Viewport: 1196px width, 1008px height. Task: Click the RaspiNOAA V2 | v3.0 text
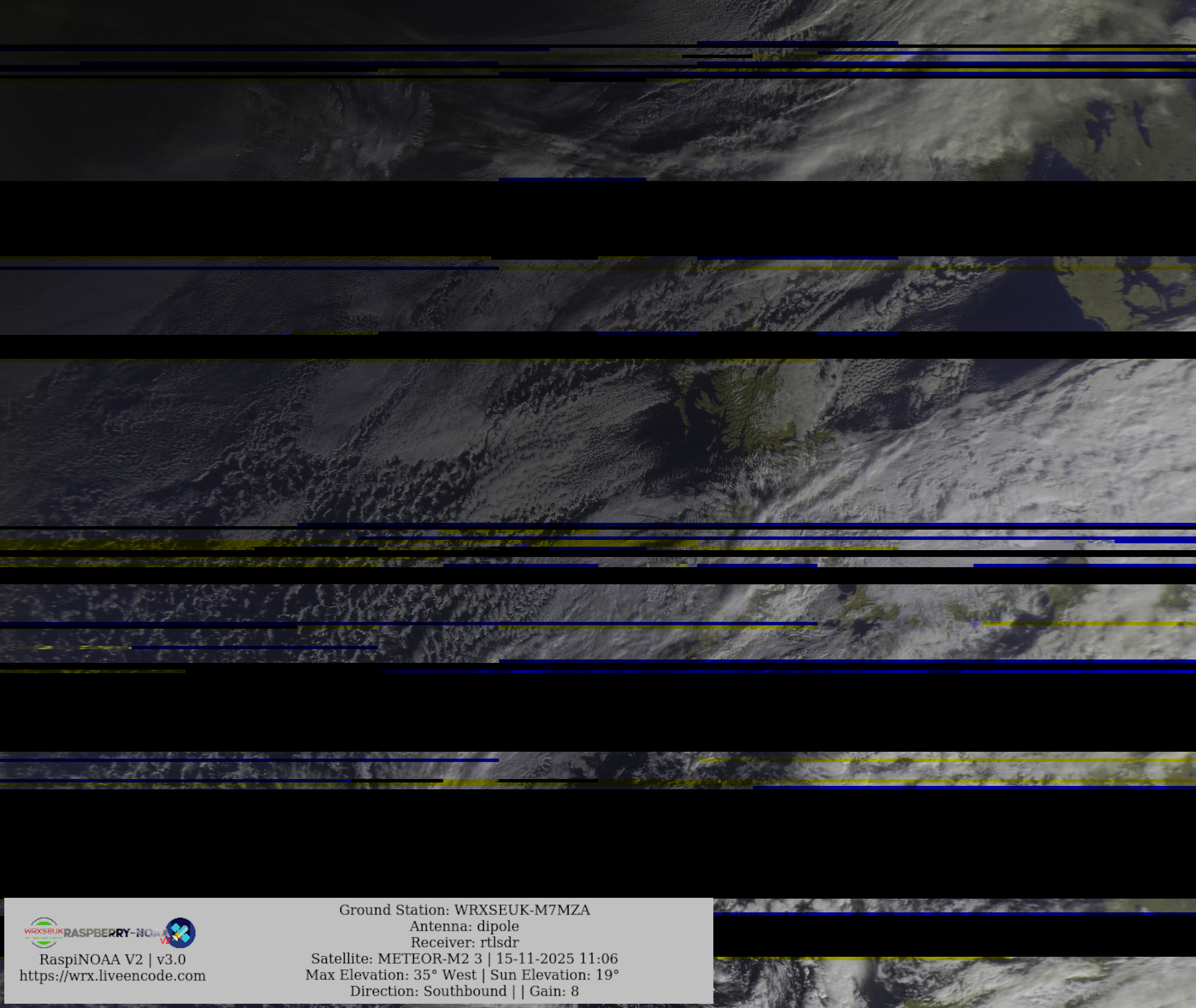tap(113, 959)
